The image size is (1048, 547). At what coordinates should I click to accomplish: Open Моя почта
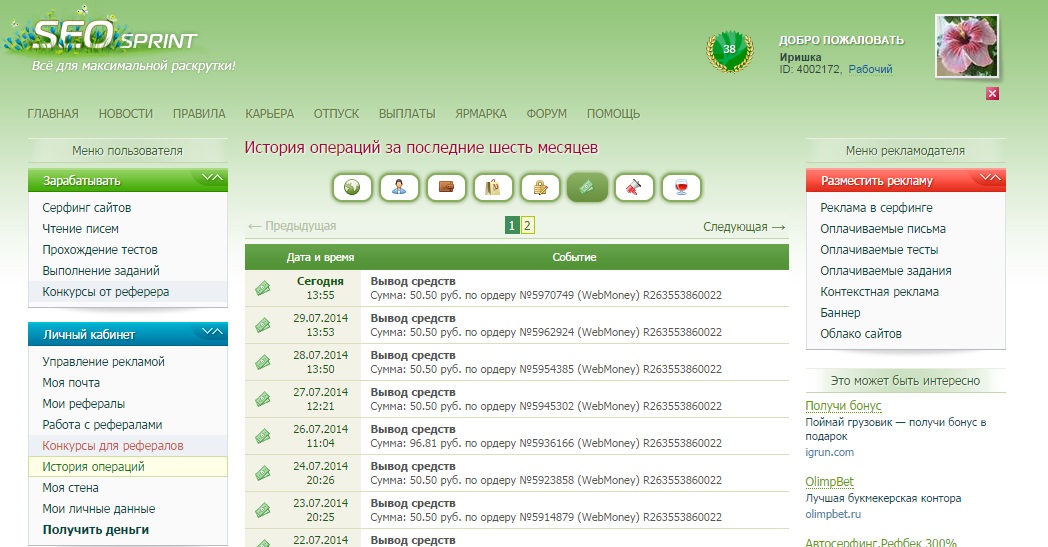click(x=72, y=382)
